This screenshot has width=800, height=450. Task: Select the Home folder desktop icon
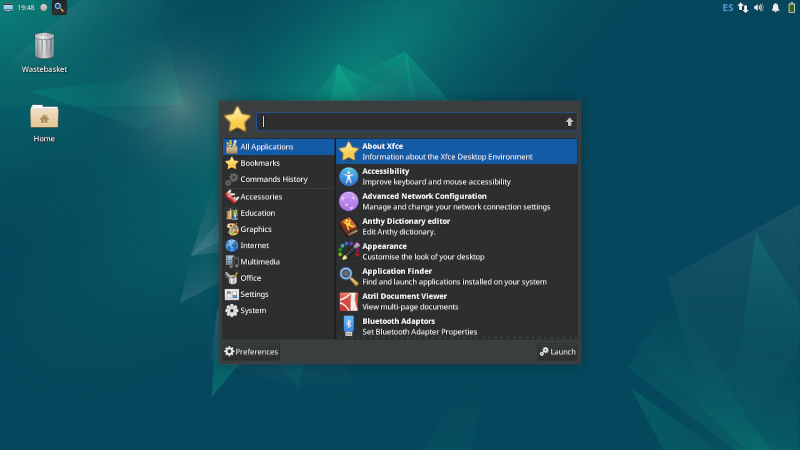[44, 117]
